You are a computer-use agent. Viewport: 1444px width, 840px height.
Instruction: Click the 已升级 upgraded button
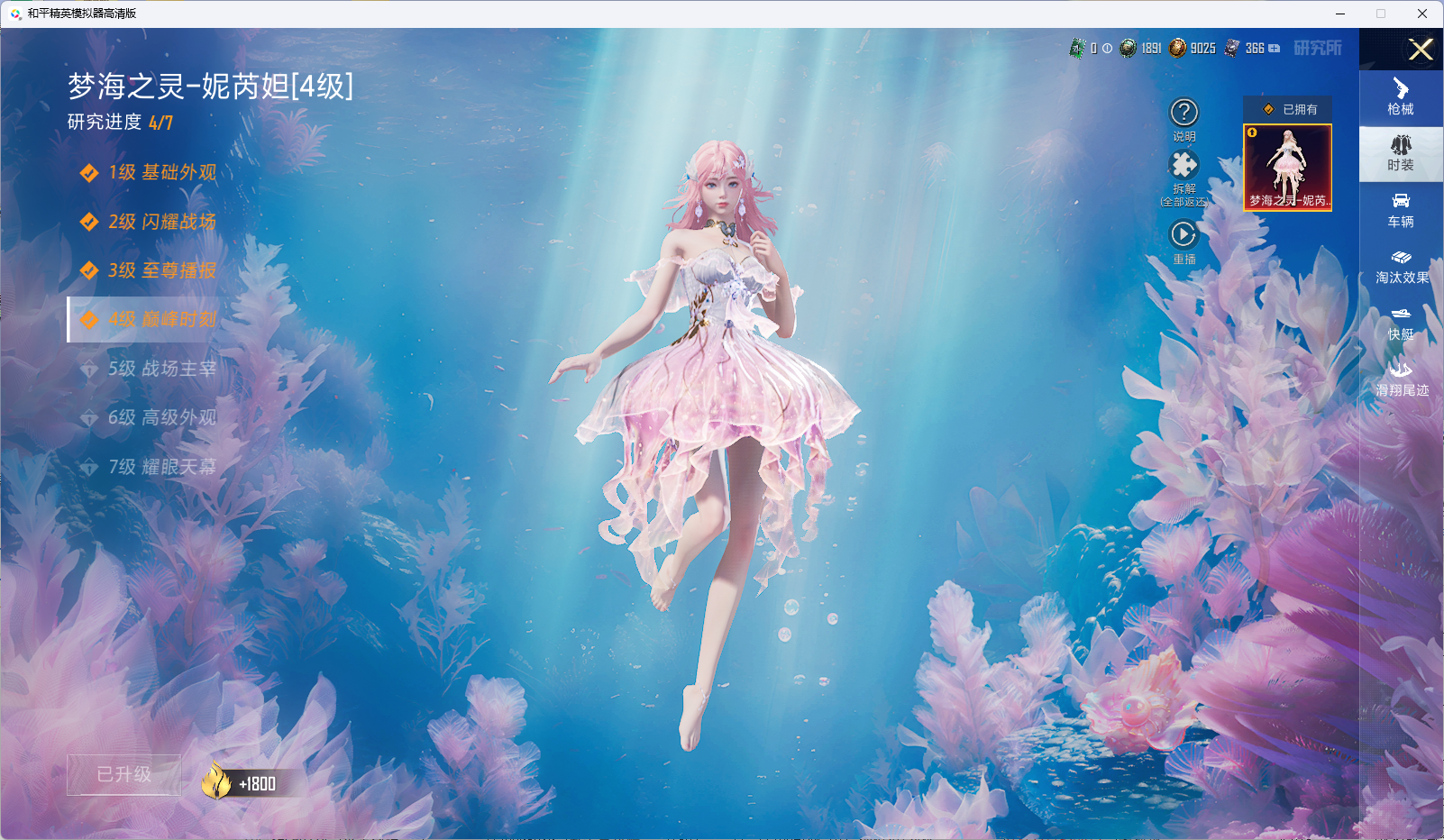(x=124, y=775)
